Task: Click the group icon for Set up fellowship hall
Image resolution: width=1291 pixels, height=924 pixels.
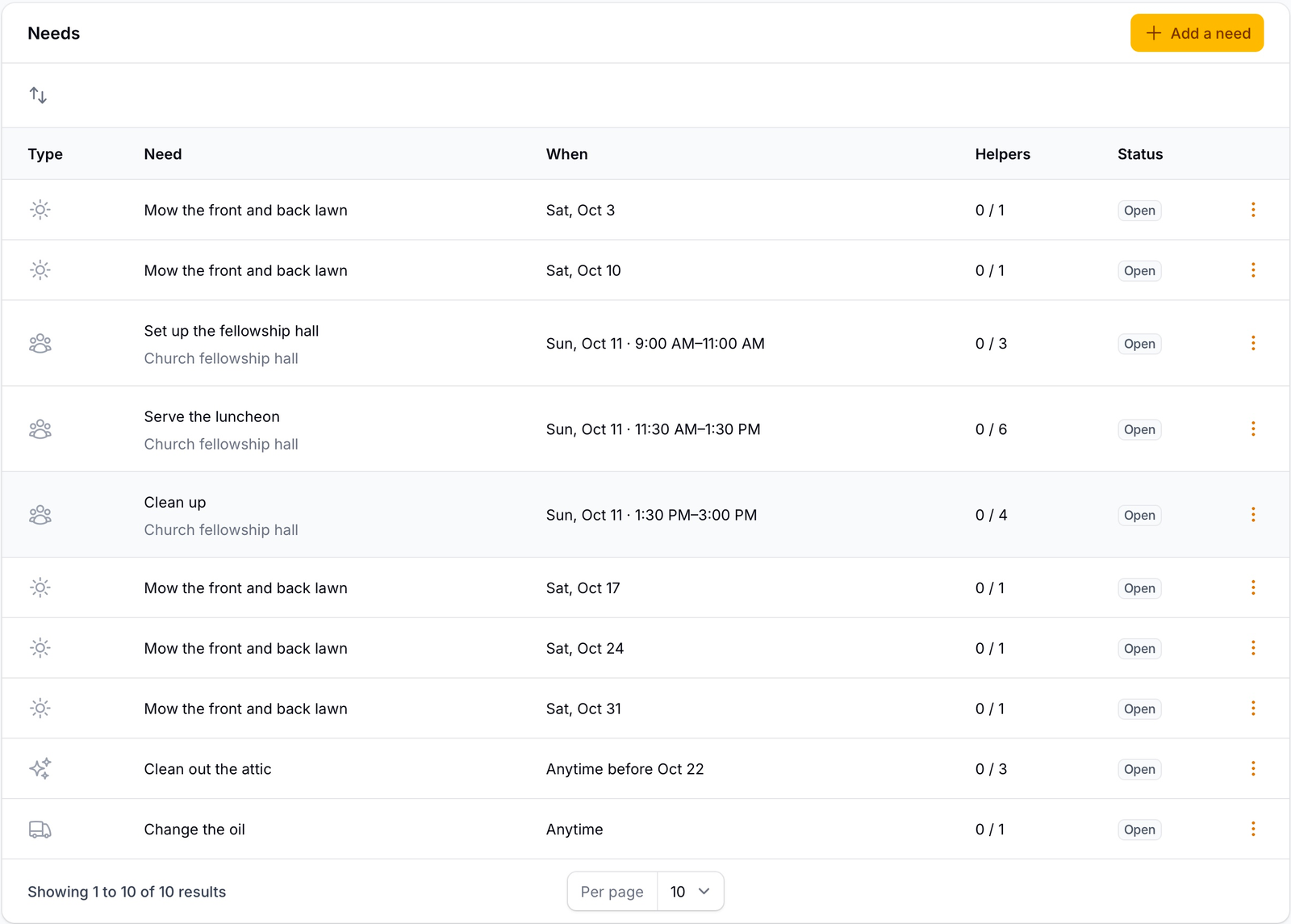Action: pyautogui.click(x=40, y=344)
